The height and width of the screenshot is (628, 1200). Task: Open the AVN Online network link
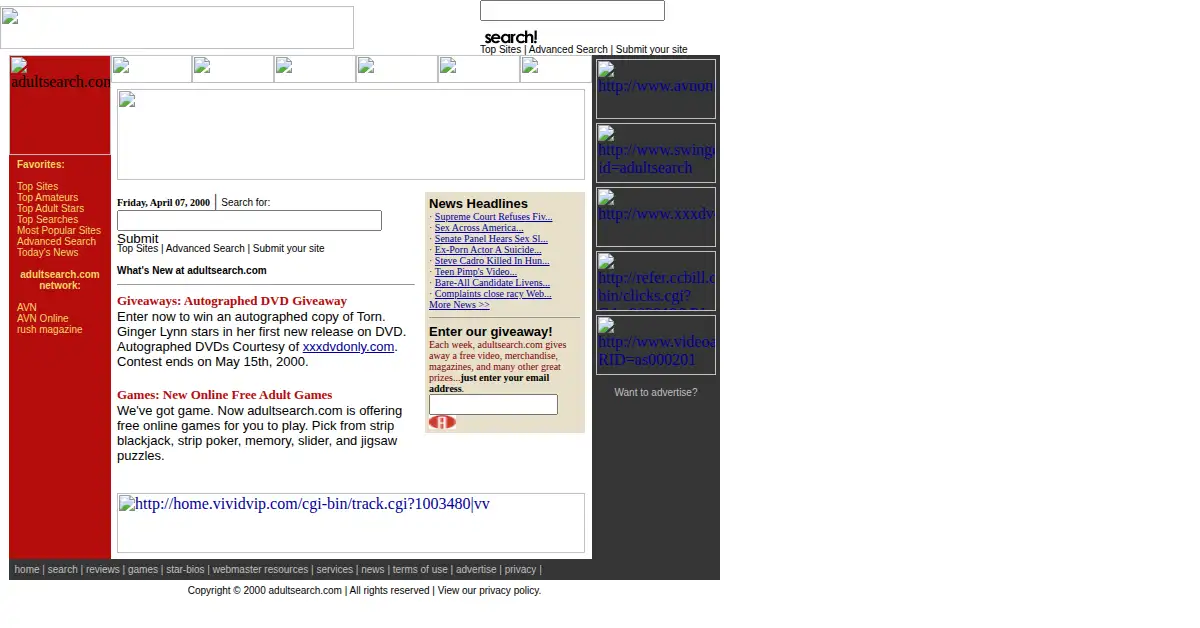click(x=43, y=318)
